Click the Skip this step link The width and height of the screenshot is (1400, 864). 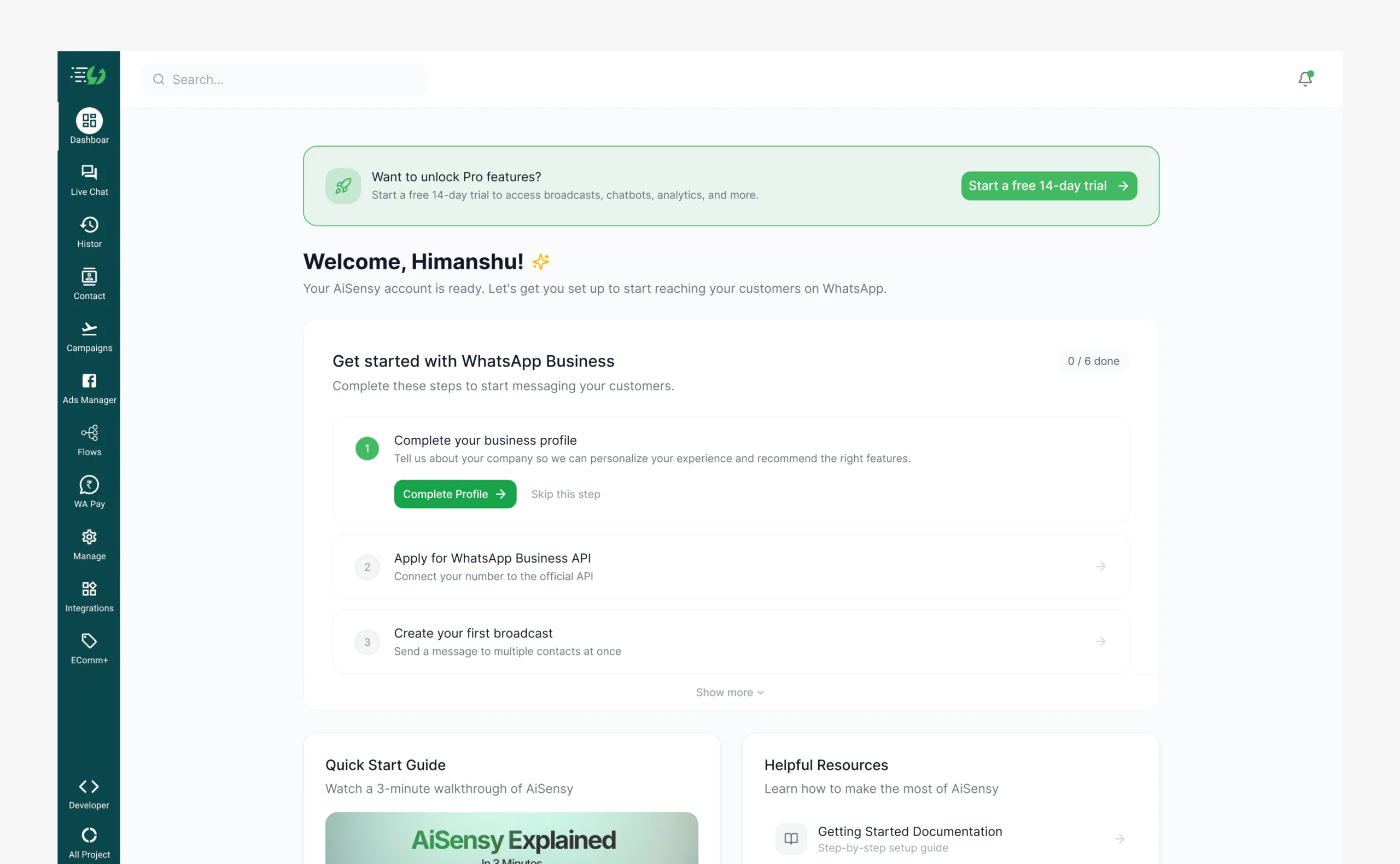pos(565,494)
